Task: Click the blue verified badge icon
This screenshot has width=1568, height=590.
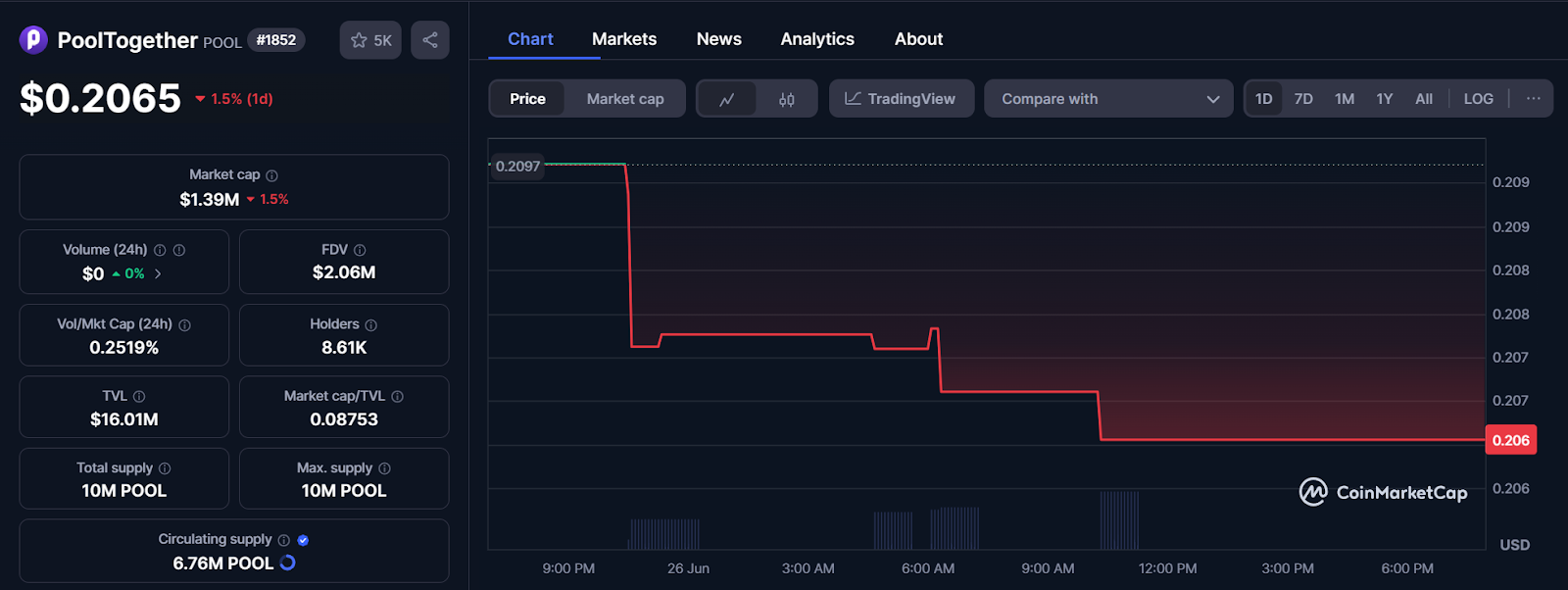Action: 304,540
